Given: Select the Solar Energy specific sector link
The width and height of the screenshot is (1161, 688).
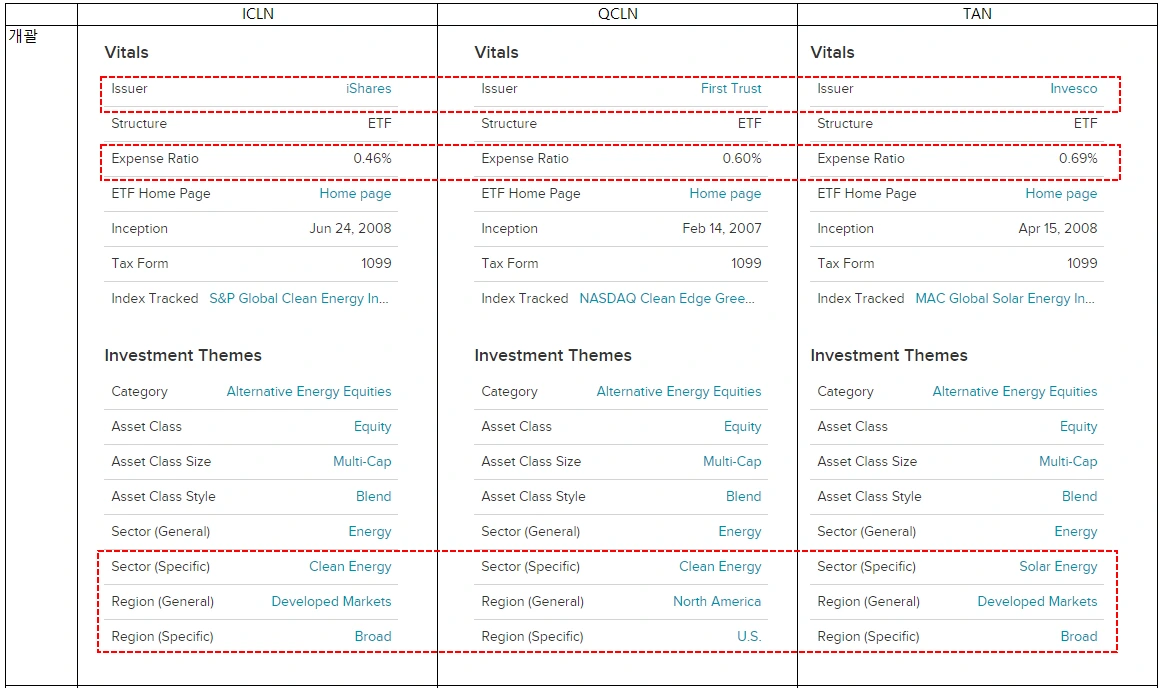Looking at the screenshot, I should tap(1058, 567).
